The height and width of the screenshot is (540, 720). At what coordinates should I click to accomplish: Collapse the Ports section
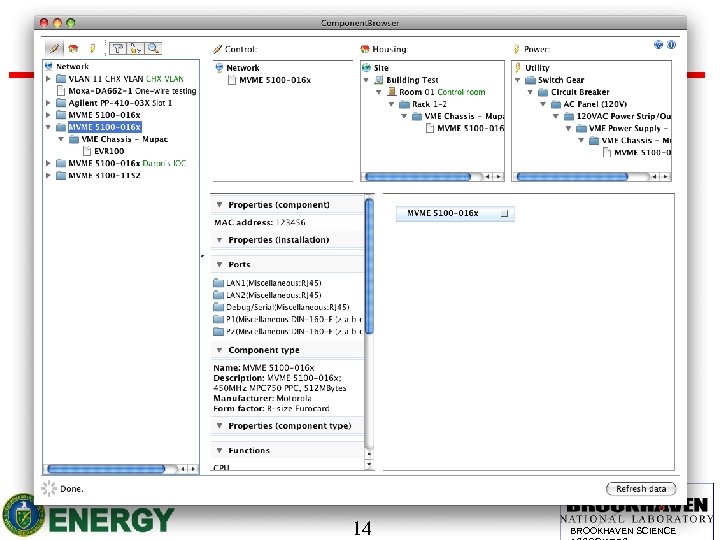coord(219,264)
